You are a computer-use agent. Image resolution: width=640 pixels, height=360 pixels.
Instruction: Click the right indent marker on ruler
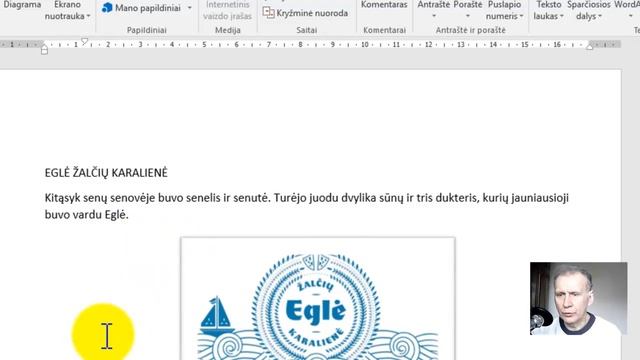tap(589, 46)
